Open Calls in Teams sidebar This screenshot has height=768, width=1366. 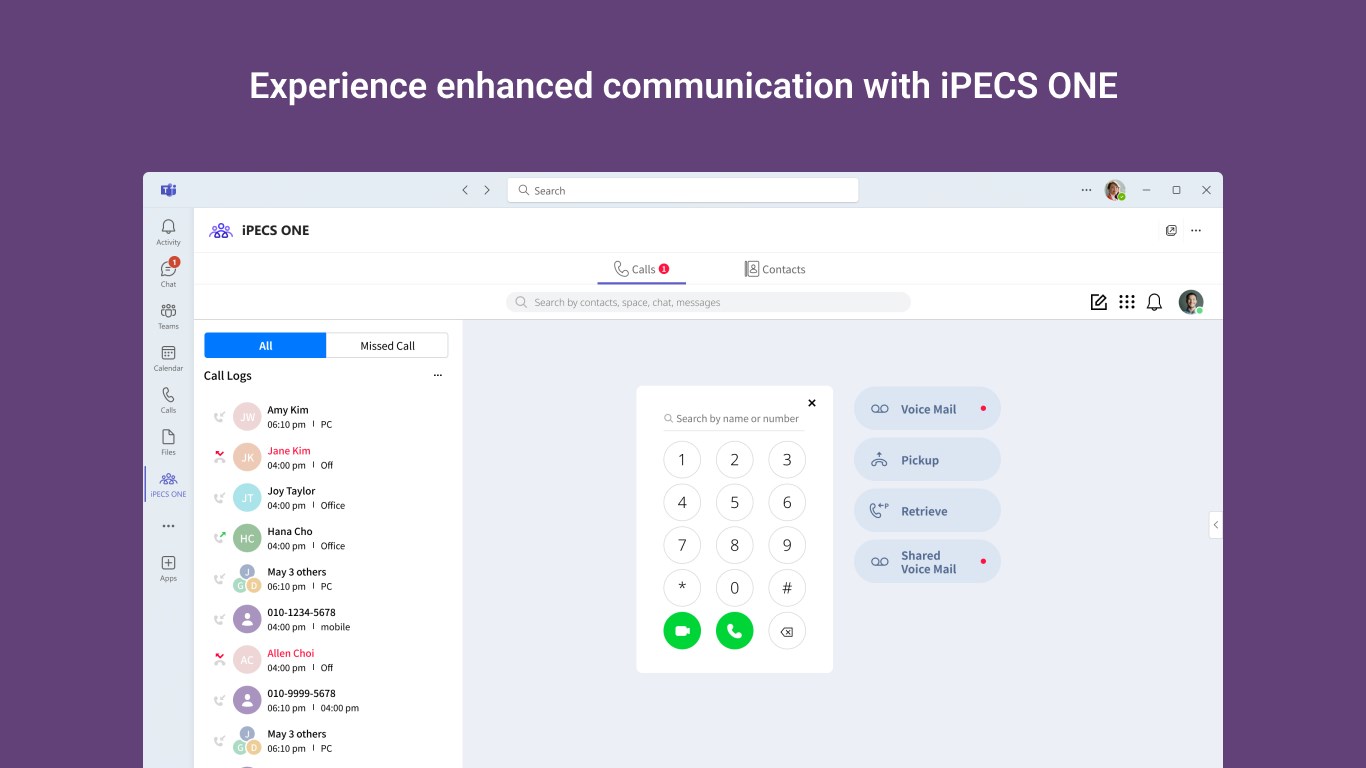click(168, 400)
